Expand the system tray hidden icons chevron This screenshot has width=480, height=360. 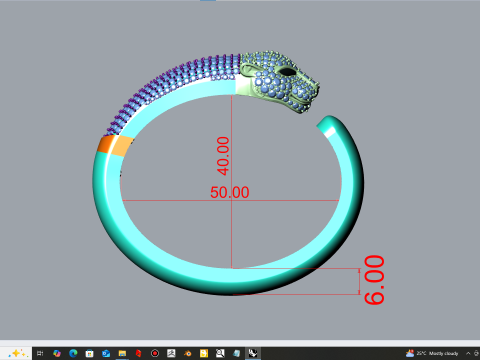point(468,353)
